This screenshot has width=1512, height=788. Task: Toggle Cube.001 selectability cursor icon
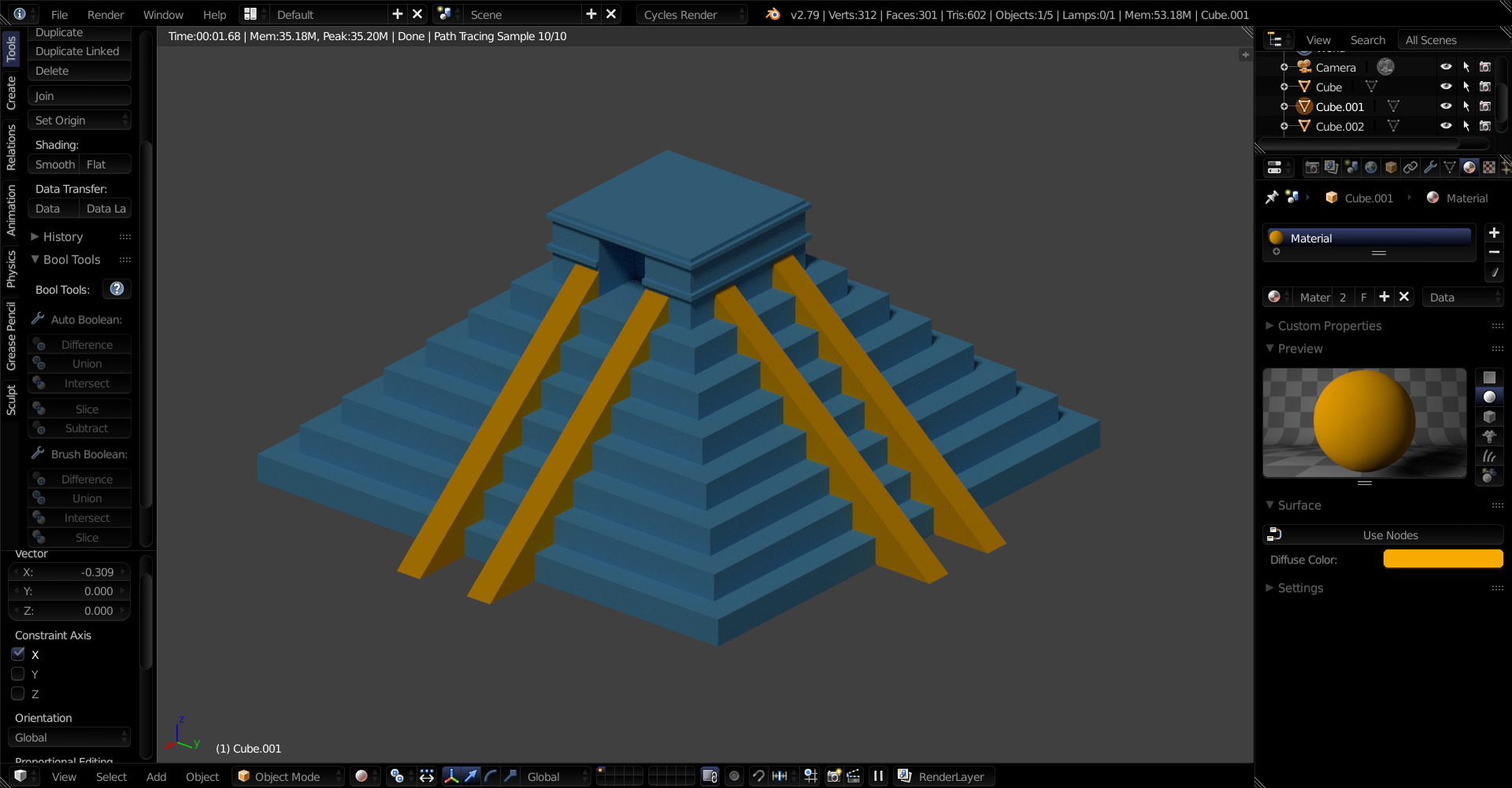tap(1466, 106)
